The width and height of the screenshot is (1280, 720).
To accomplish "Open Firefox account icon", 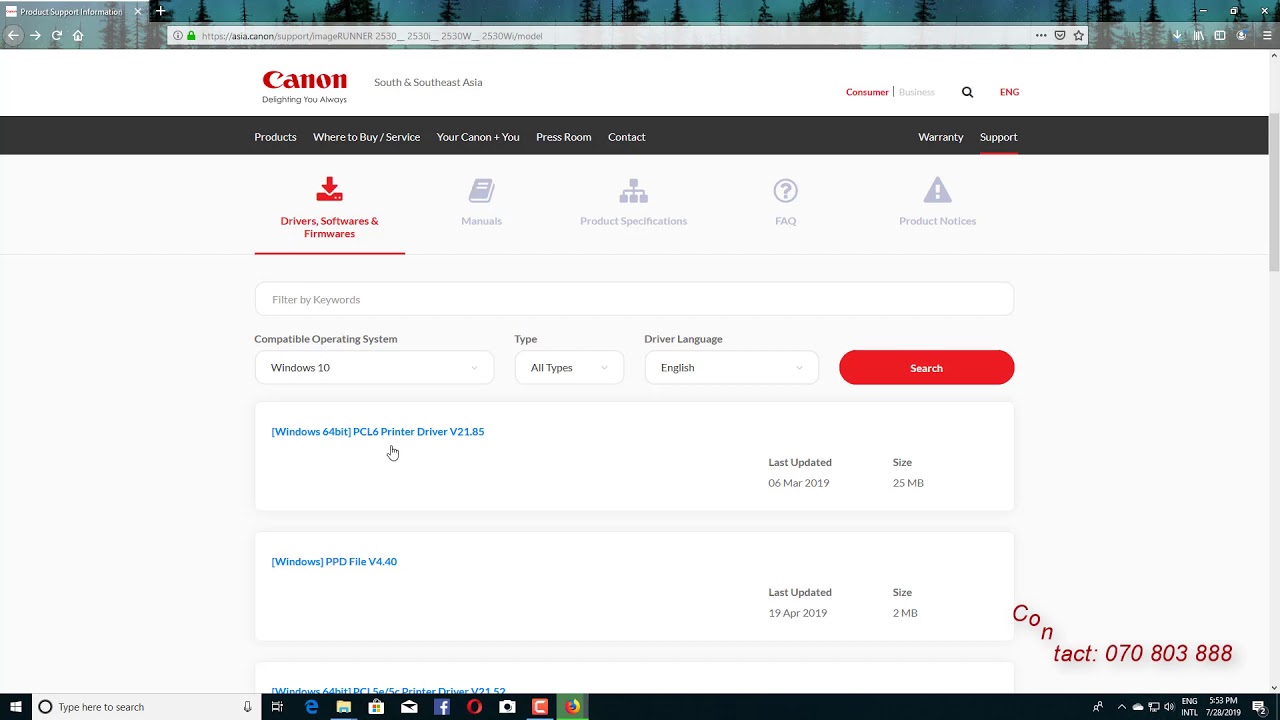I will click(1242, 35).
